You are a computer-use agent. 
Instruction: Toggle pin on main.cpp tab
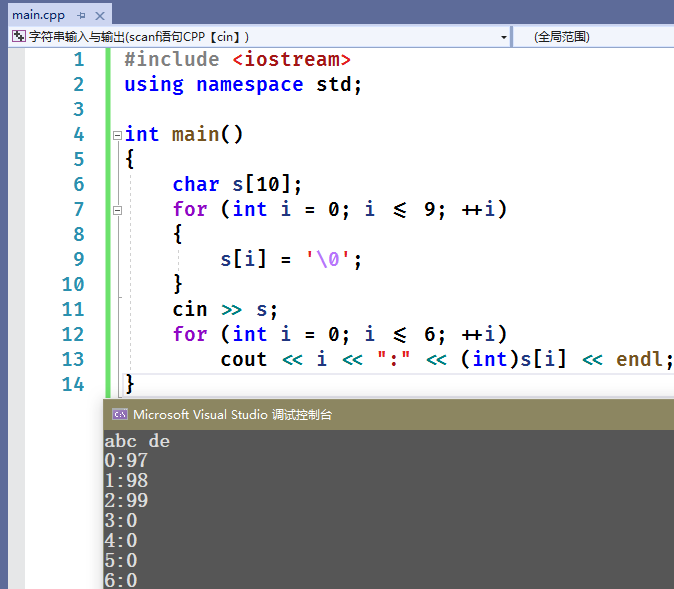point(81,16)
